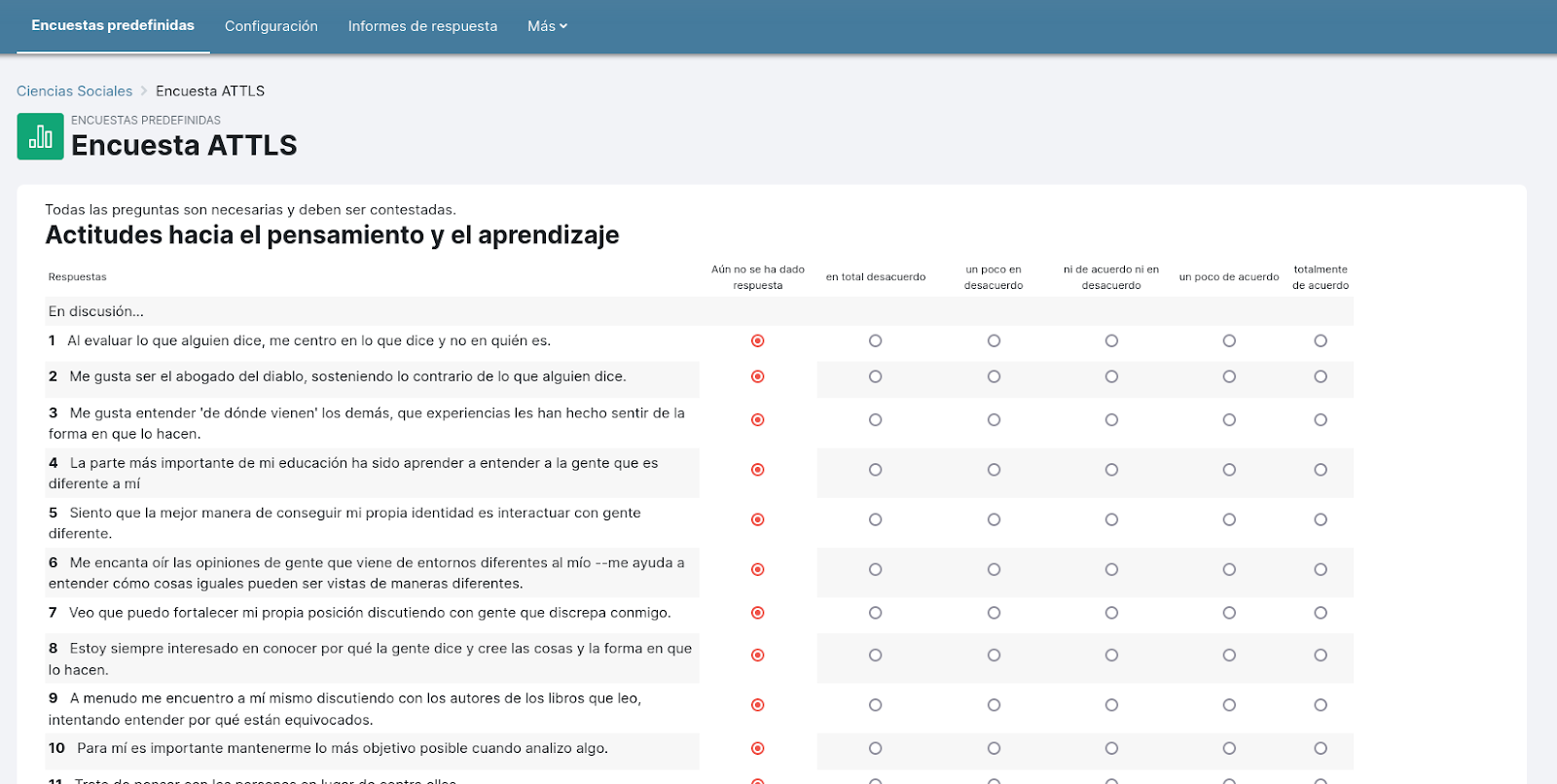Select 'en total desacuerdo' for question 1

(876, 340)
